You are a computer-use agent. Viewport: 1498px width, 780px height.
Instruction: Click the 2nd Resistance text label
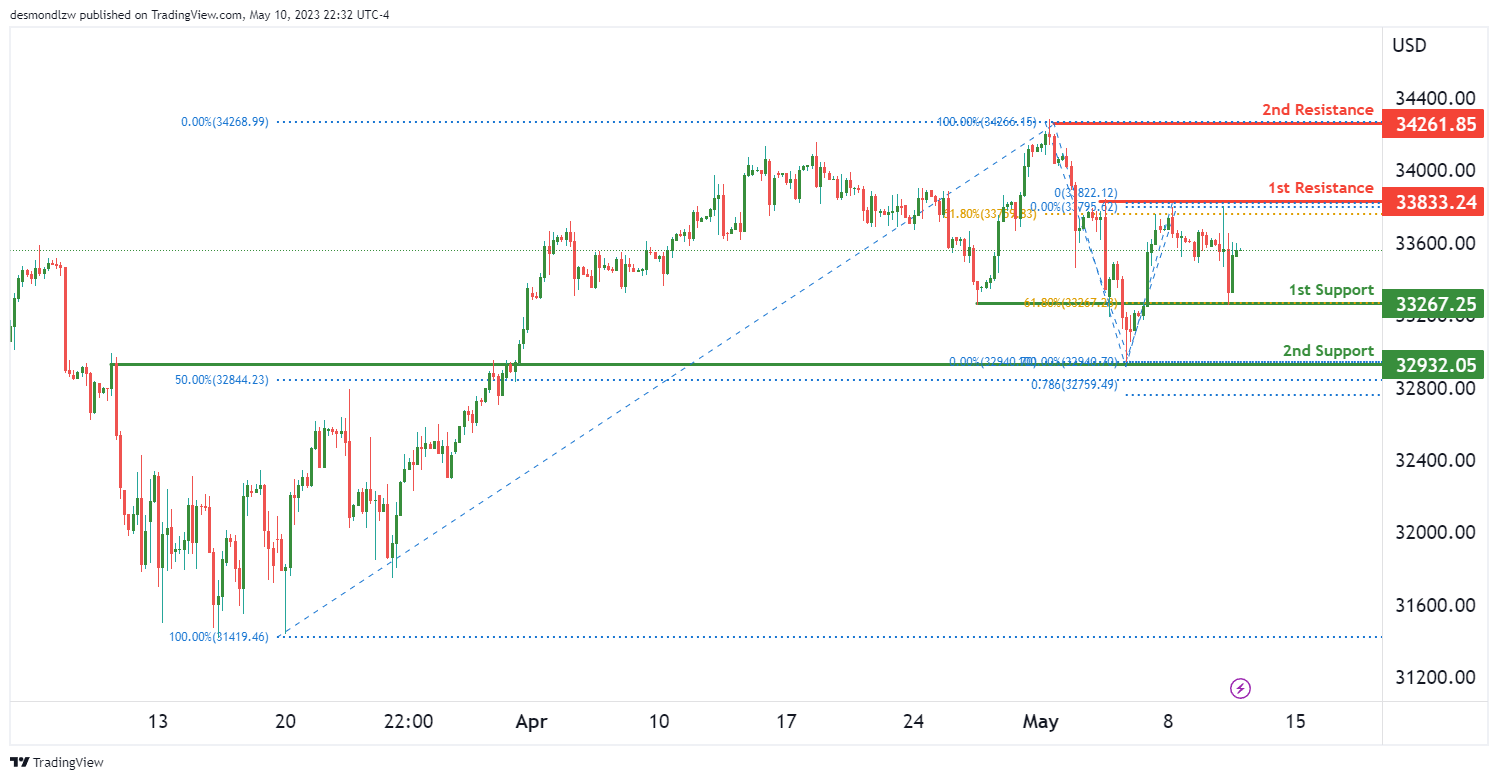1317,110
